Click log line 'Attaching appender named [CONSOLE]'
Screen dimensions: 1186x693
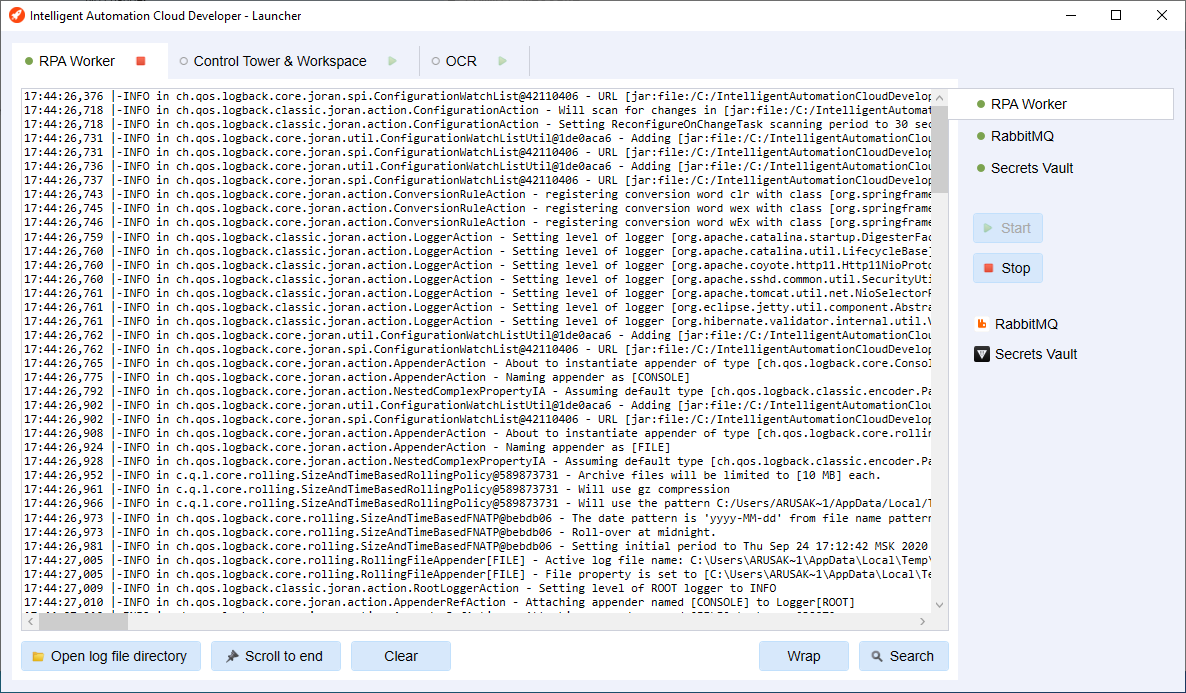(x=439, y=602)
